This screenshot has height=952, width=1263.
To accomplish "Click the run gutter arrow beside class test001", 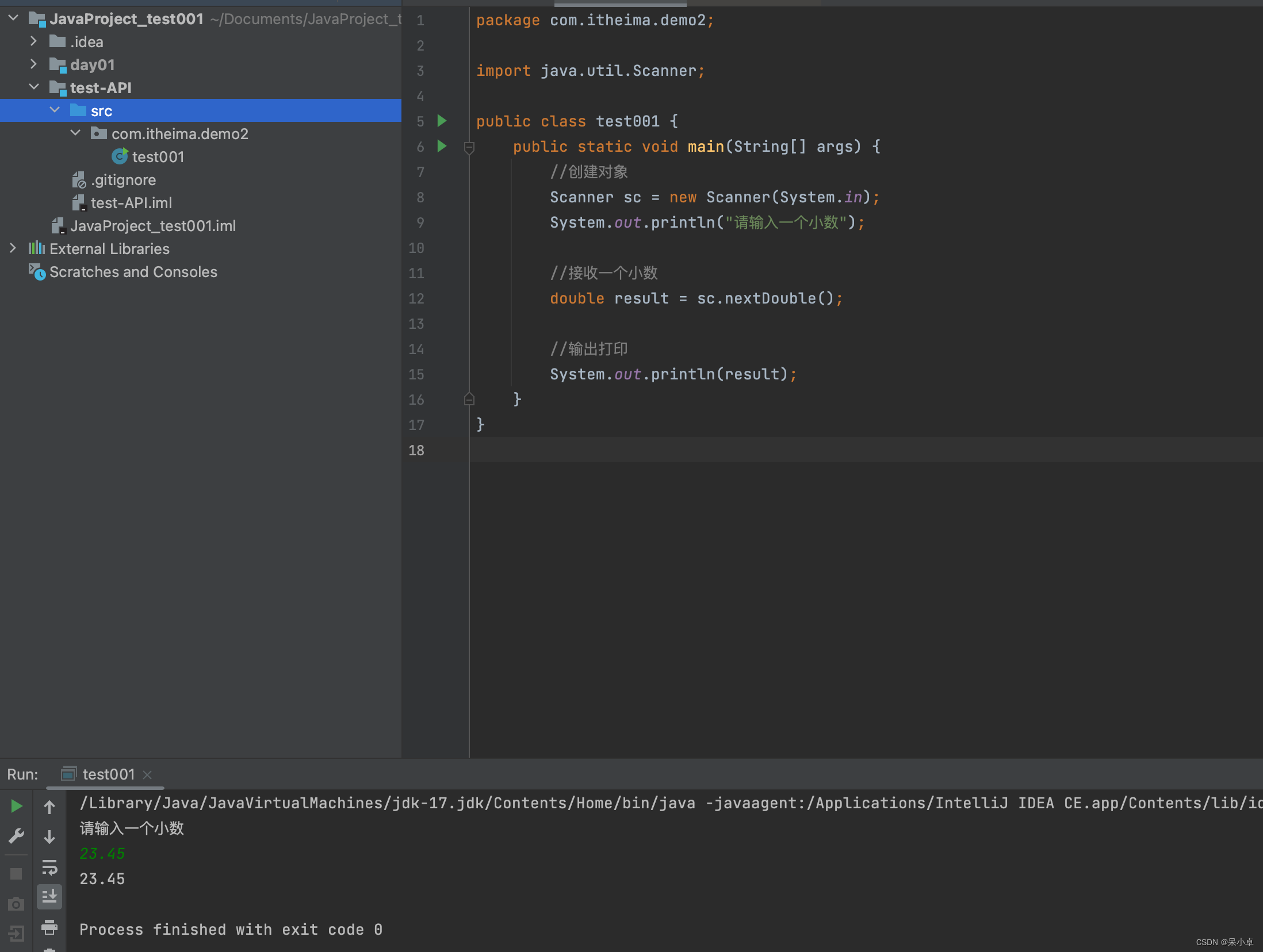I will 442,121.
